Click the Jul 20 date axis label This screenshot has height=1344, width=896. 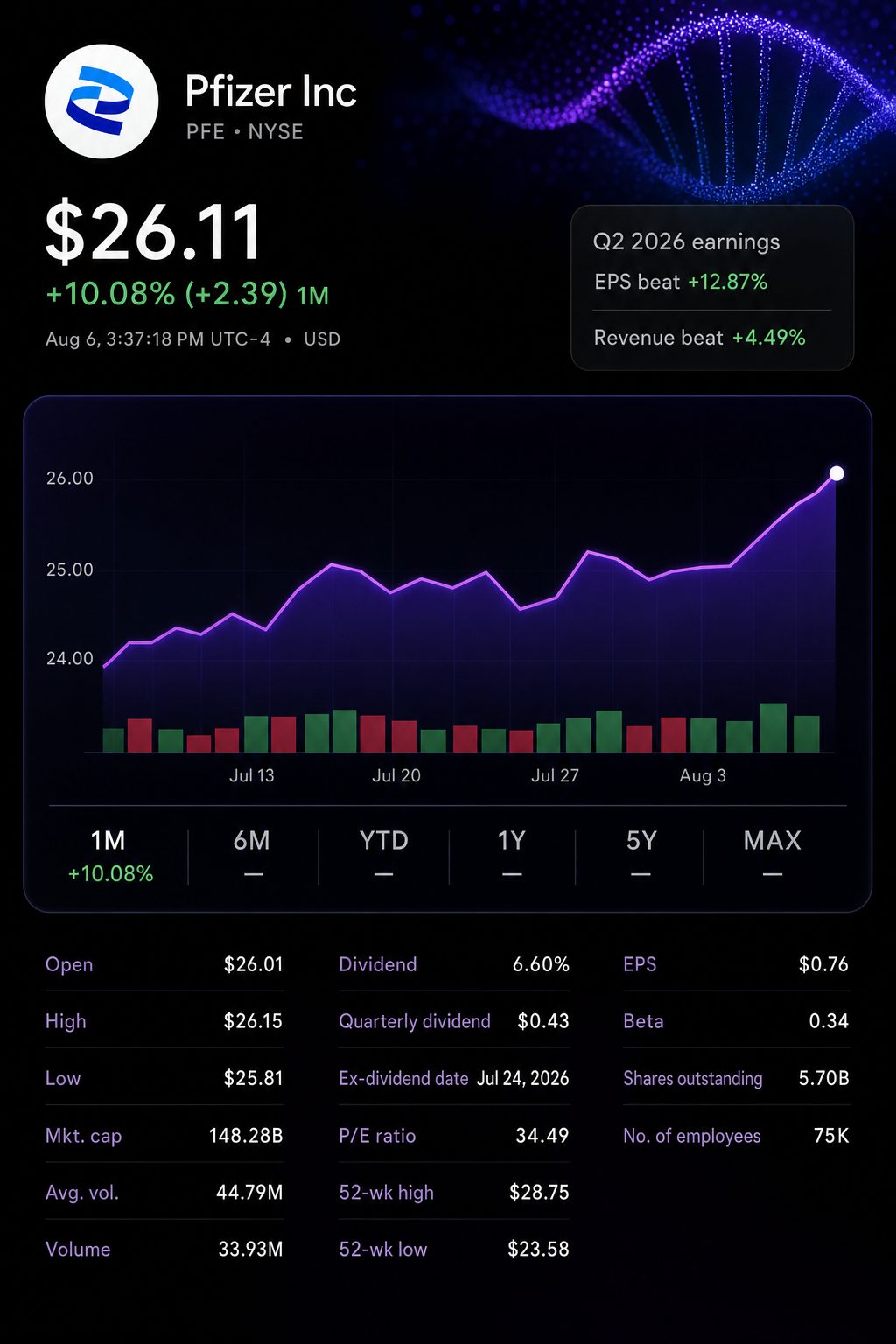(x=396, y=775)
